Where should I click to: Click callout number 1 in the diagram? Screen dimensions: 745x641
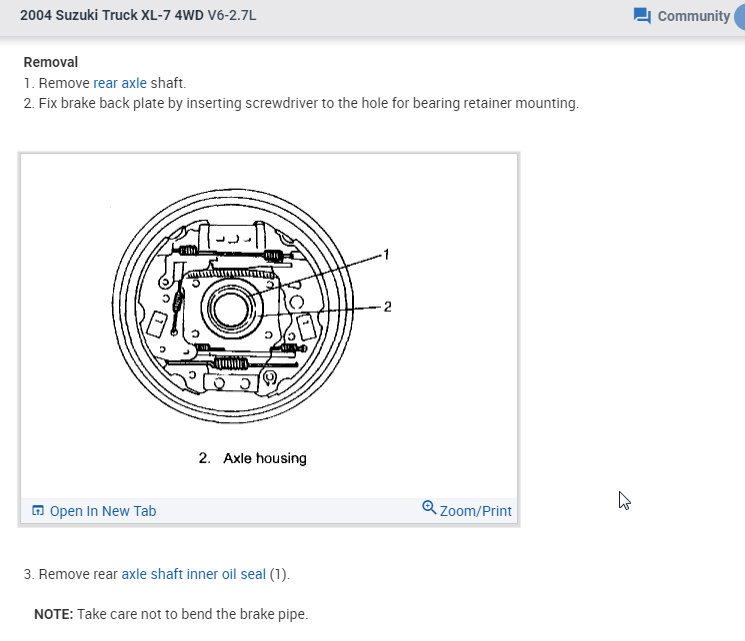point(386,255)
